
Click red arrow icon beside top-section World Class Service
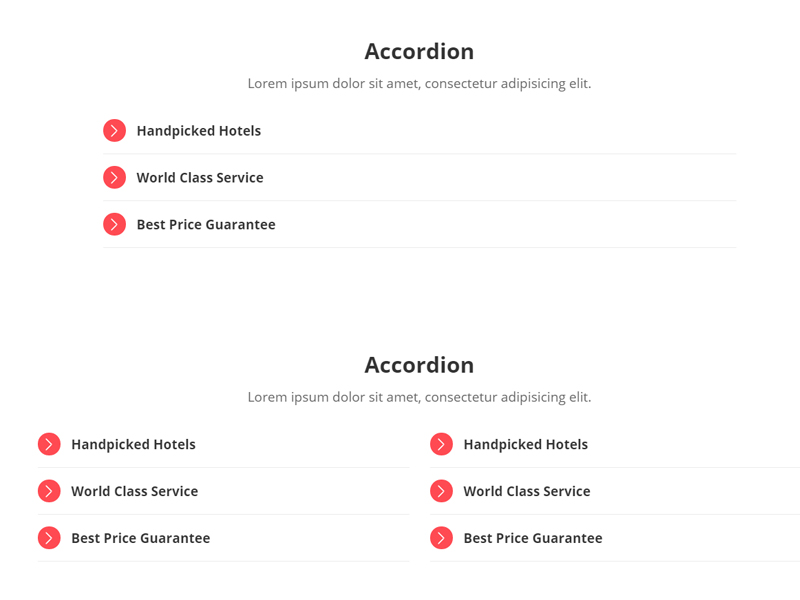pyautogui.click(x=114, y=177)
